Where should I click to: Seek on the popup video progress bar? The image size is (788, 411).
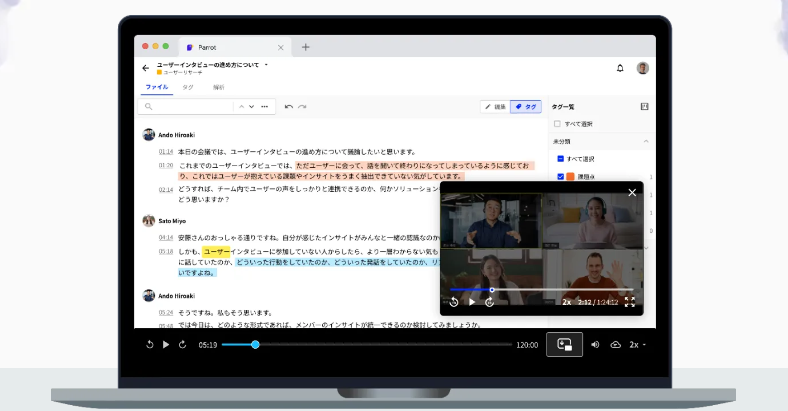(x=541, y=290)
